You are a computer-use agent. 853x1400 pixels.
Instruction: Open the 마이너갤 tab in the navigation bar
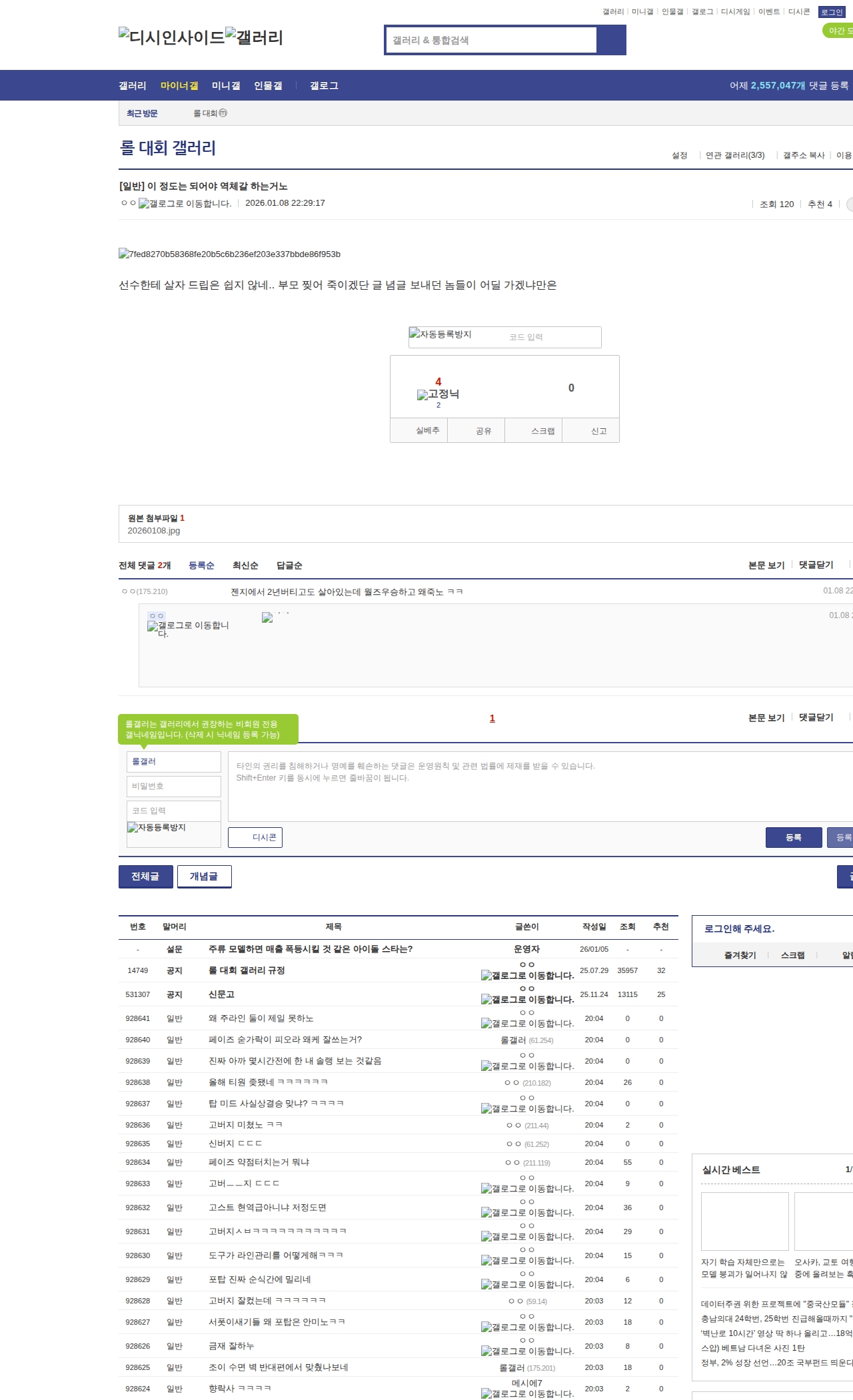[179, 86]
